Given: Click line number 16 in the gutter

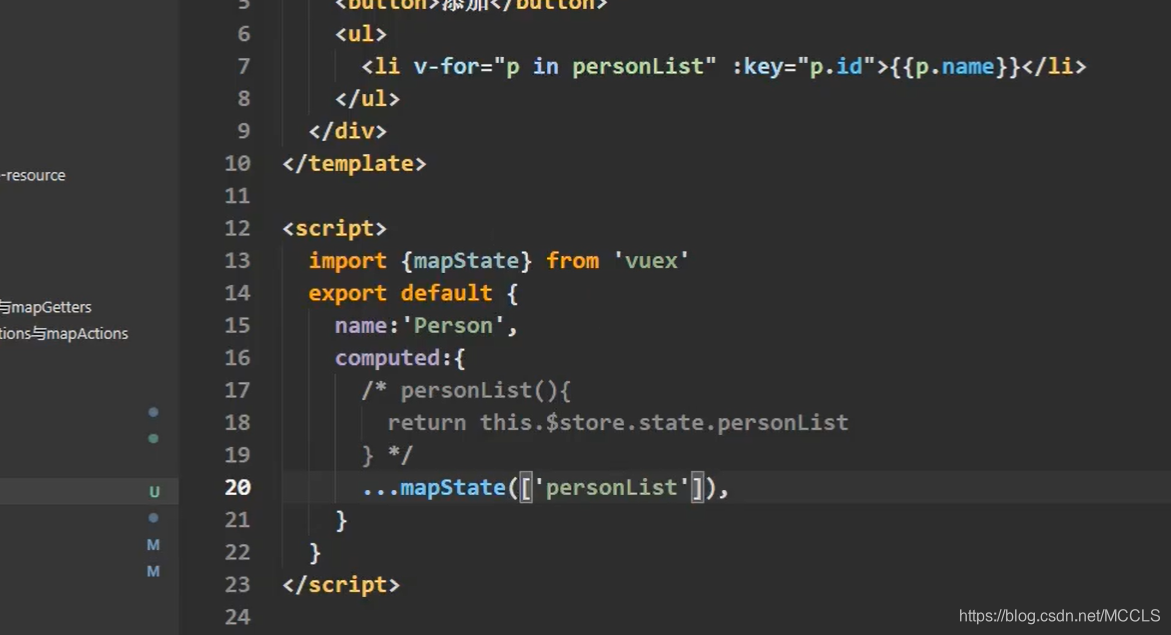Looking at the screenshot, I should [x=237, y=358].
